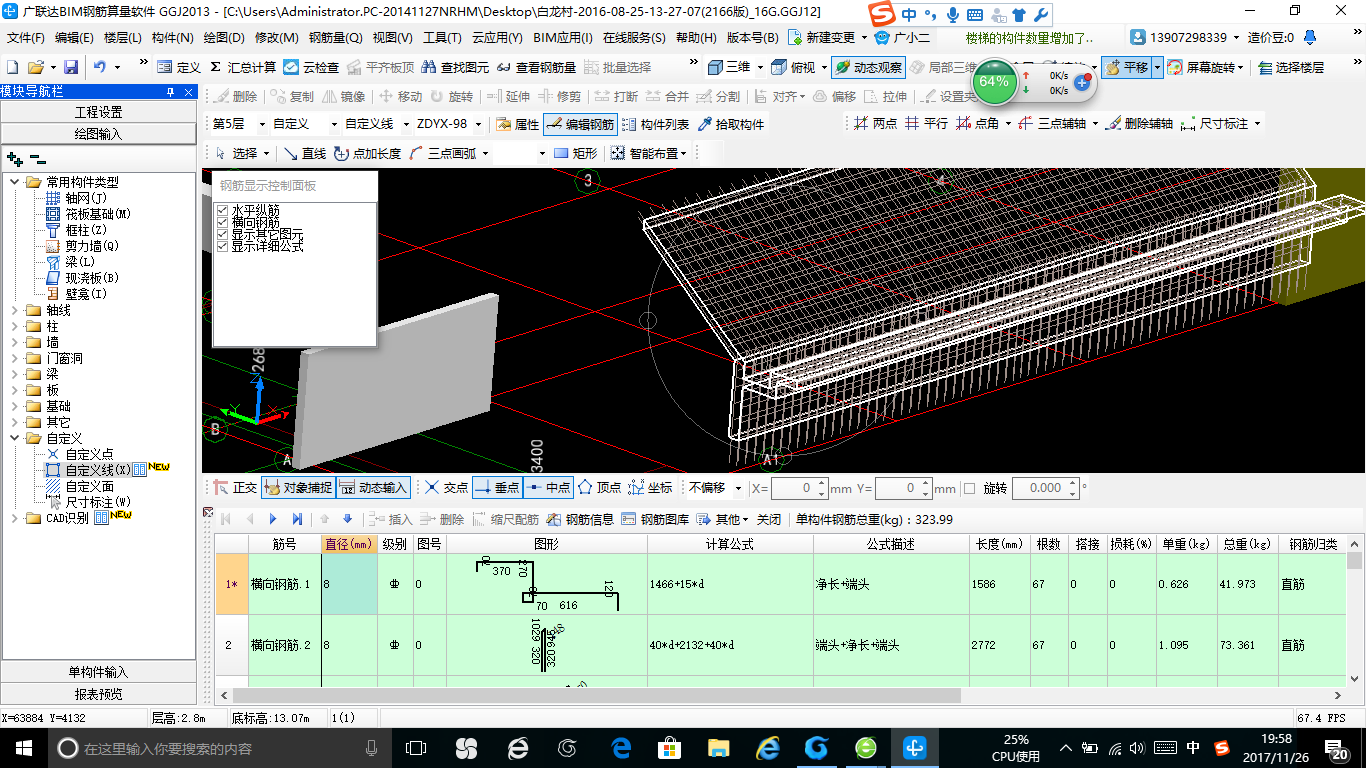Click the Windows Start button
This screenshot has height=768, width=1366.
(22, 748)
